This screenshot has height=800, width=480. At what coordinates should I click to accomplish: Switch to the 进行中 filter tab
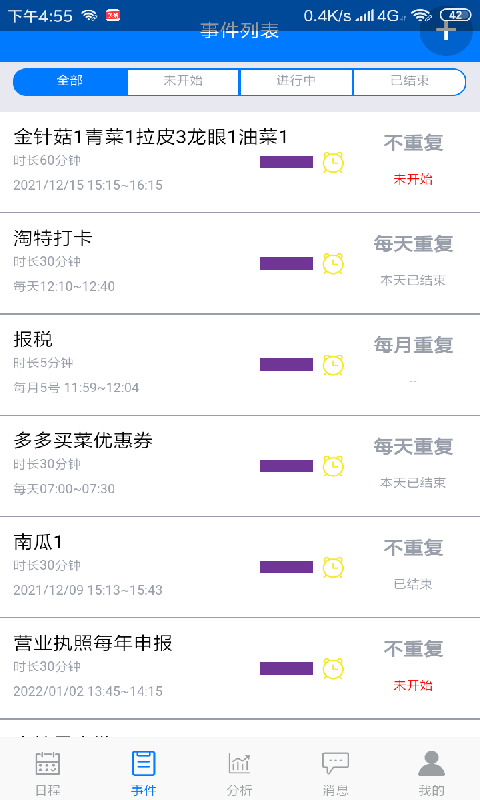296,81
